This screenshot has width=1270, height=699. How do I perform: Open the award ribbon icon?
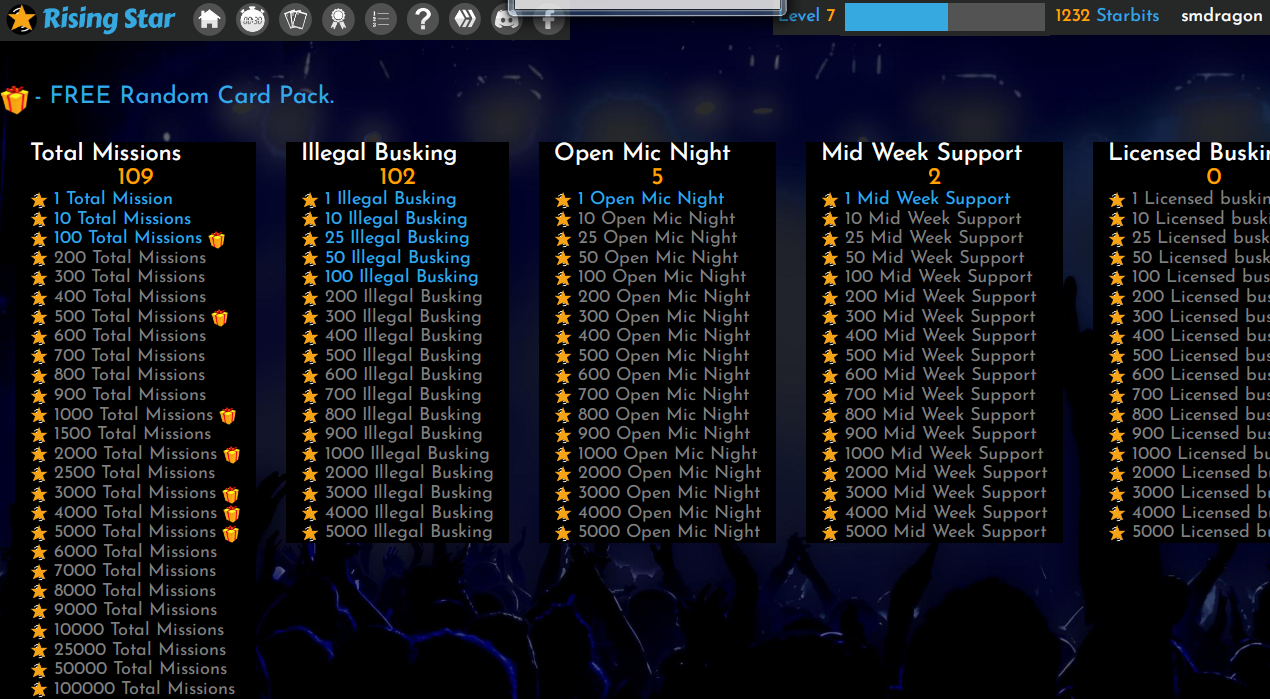pos(338,19)
